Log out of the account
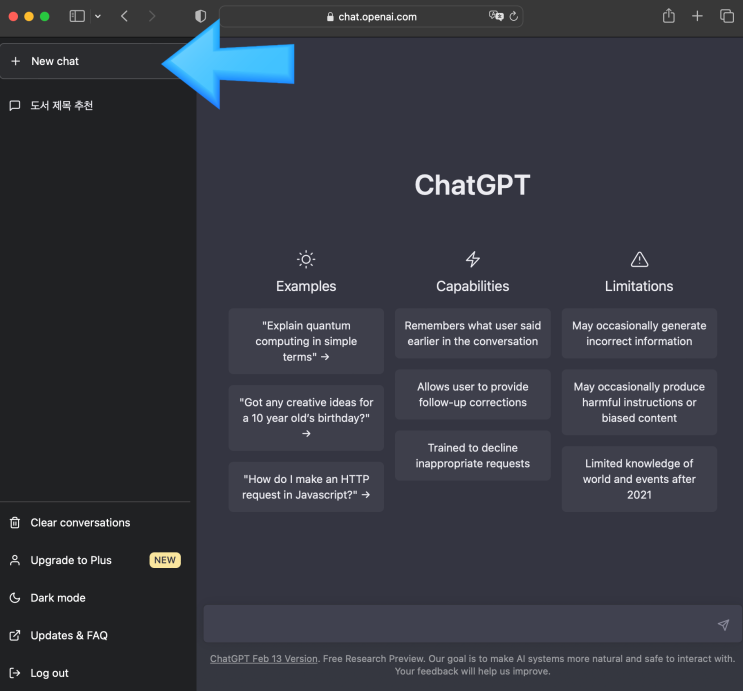The height and width of the screenshot is (691, 743). (95, 673)
